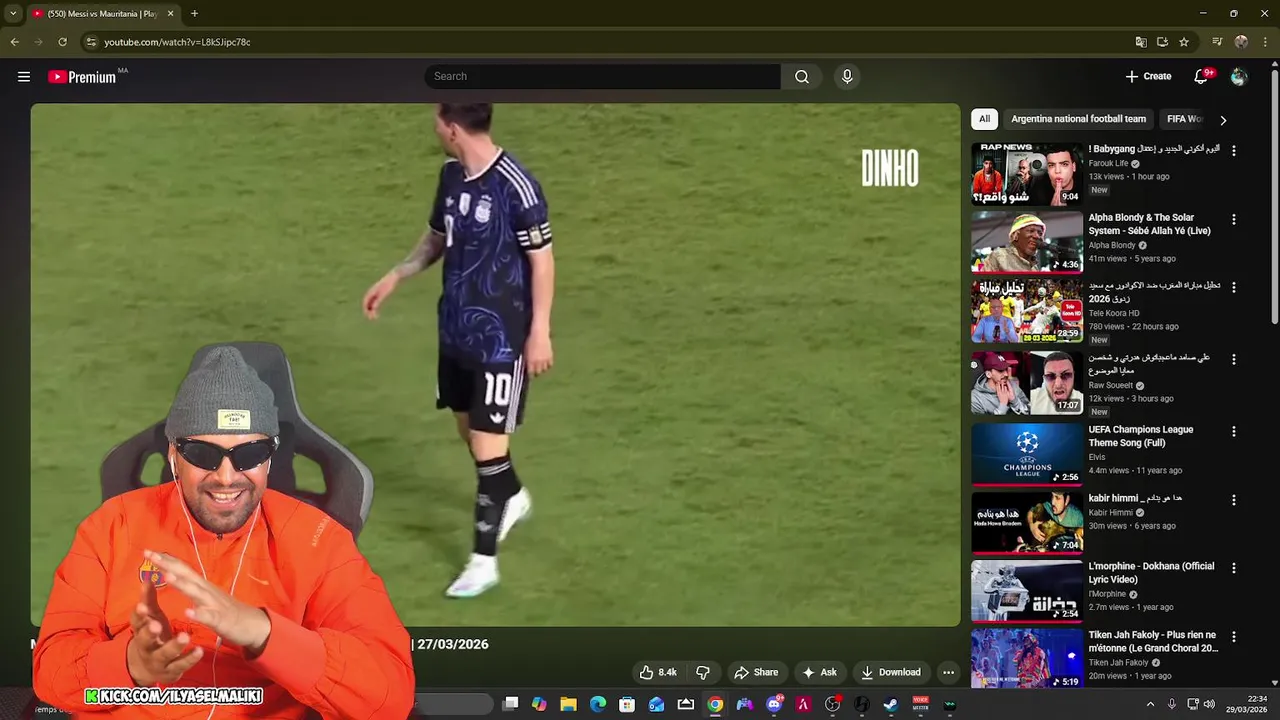Share the video
Screen dimensions: 1280x720
[756, 672]
